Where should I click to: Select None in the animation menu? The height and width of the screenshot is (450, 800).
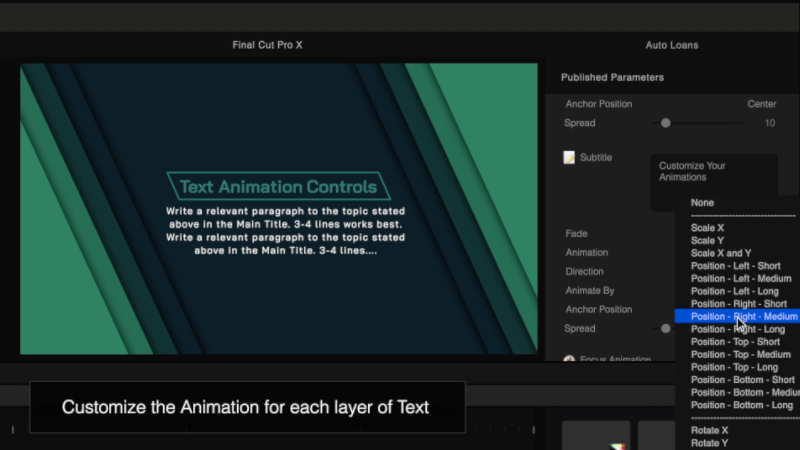pos(702,203)
